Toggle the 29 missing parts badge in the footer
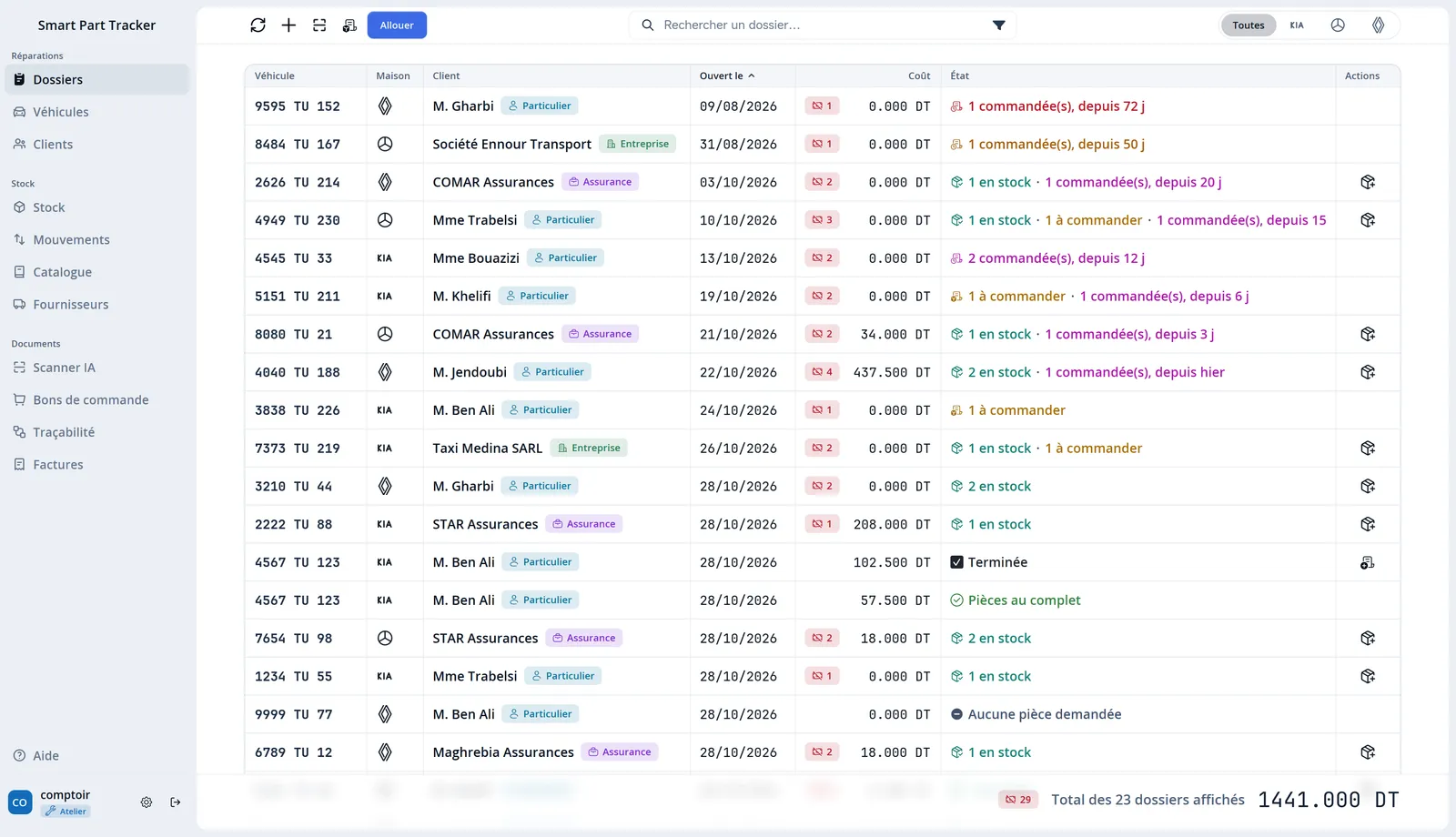The image size is (1456, 837). (x=1018, y=800)
